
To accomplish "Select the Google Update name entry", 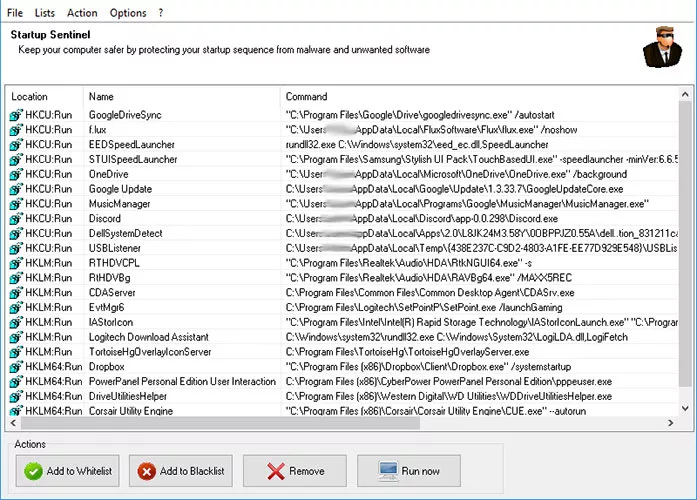I will coord(120,189).
